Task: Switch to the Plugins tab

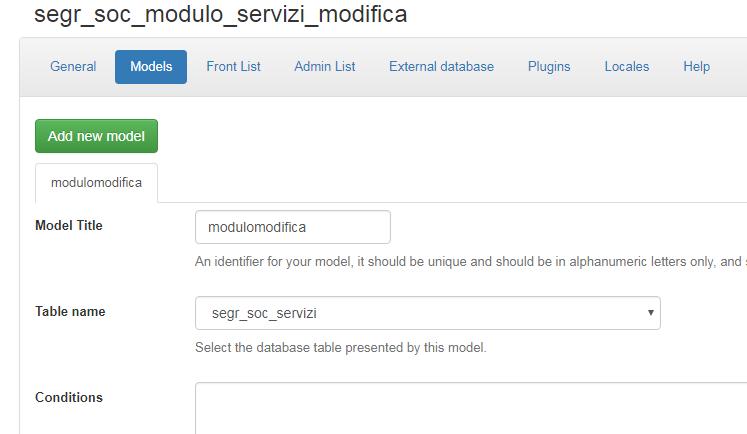Action: pyautogui.click(x=549, y=67)
